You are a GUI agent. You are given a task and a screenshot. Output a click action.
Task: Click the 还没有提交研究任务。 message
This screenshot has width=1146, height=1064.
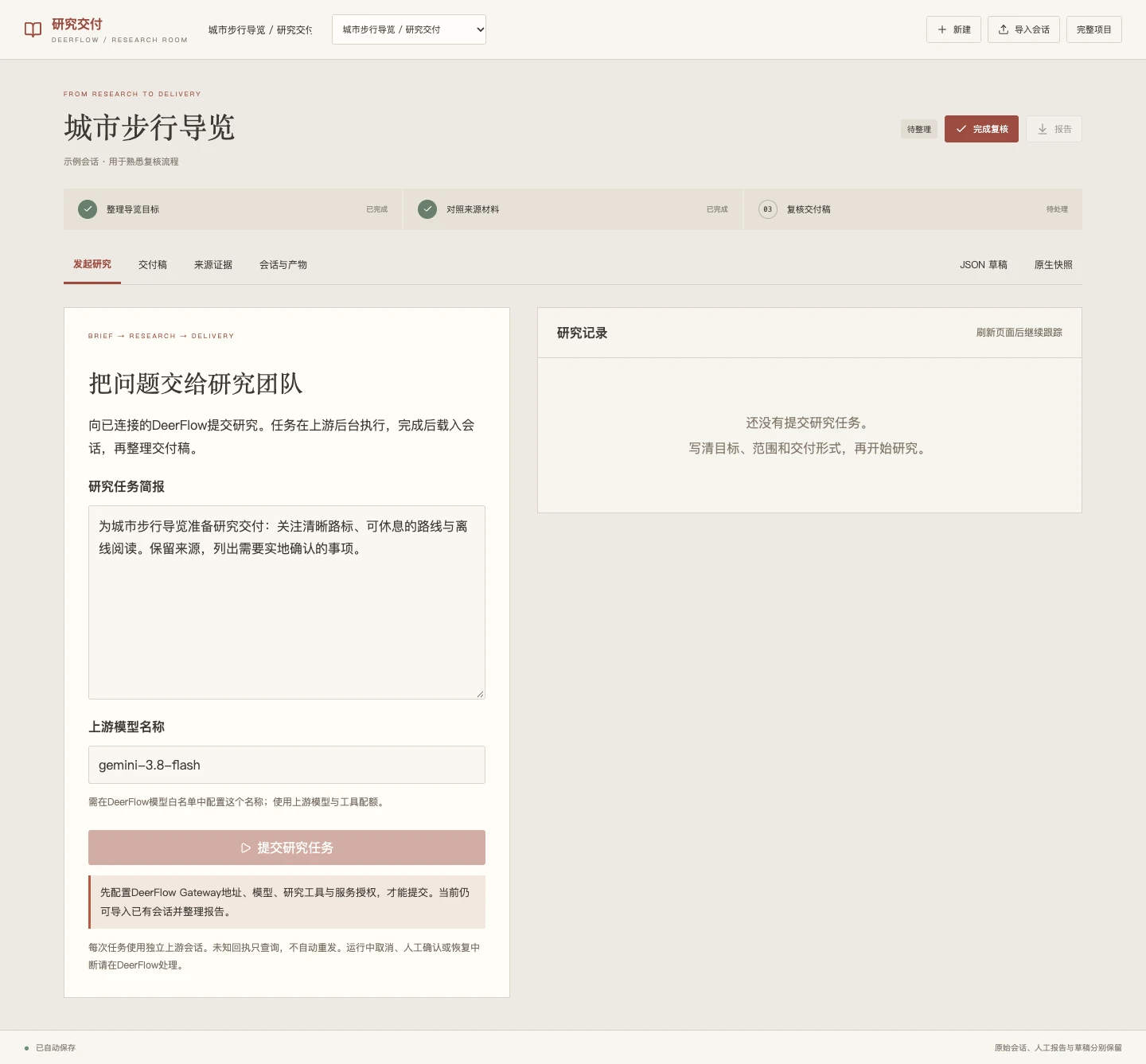809,423
